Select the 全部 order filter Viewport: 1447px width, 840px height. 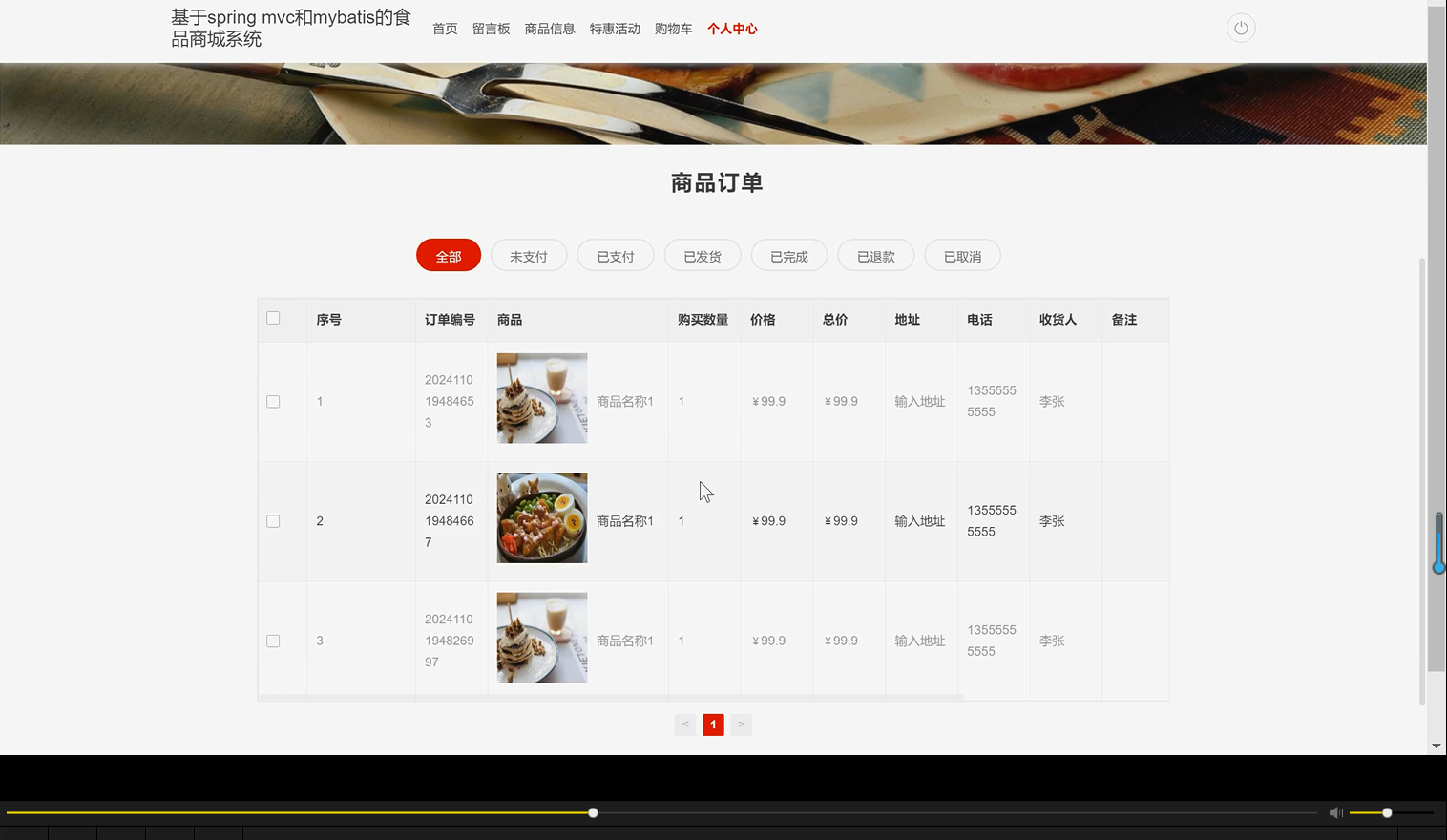pos(448,255)
